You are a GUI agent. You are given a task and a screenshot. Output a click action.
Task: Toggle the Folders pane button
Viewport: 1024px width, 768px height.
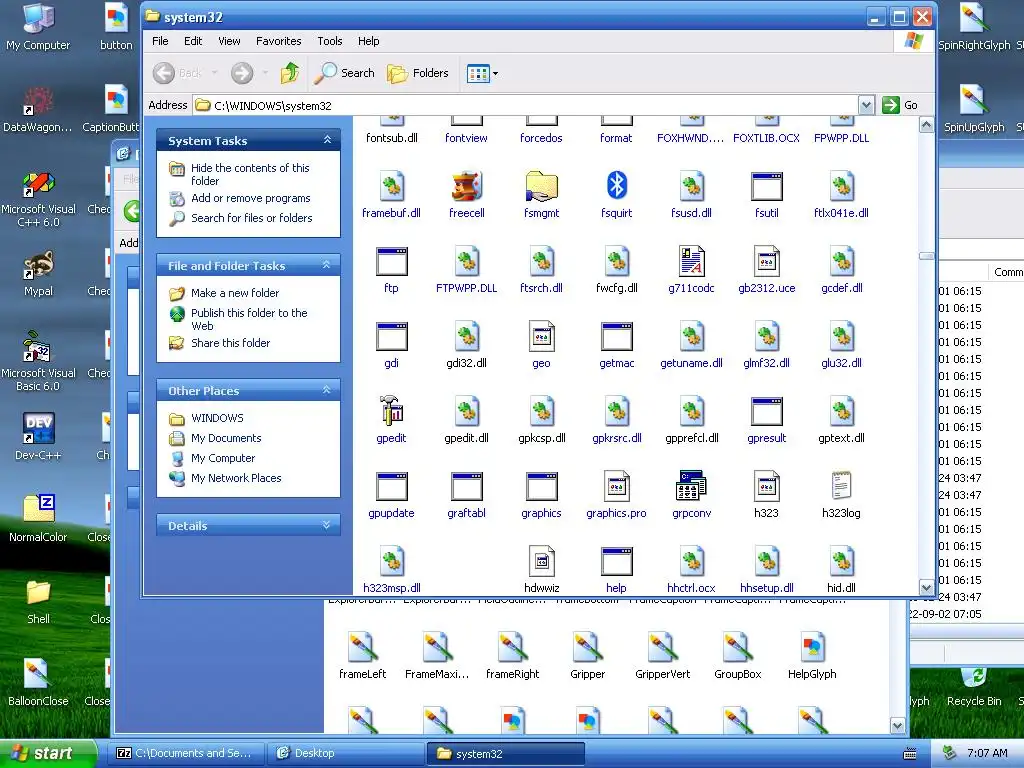pos(418,72)
